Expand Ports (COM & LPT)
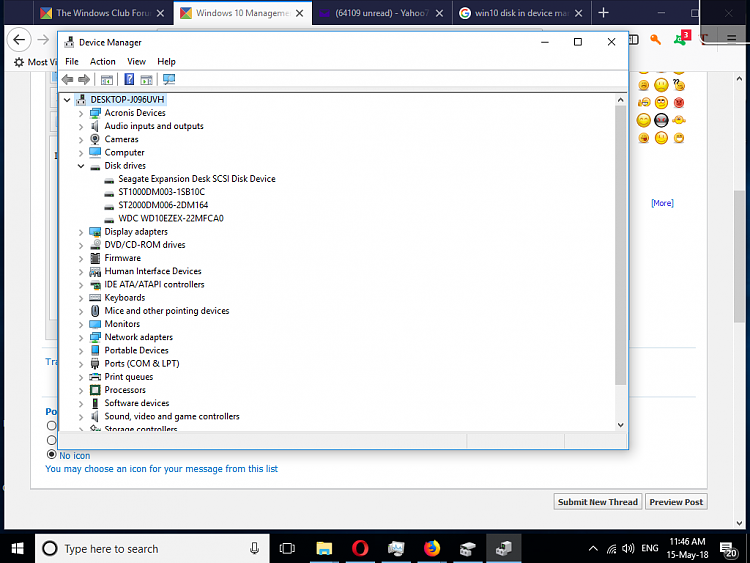The height and width of the screenshot is (563, 750). pos(81,364)
